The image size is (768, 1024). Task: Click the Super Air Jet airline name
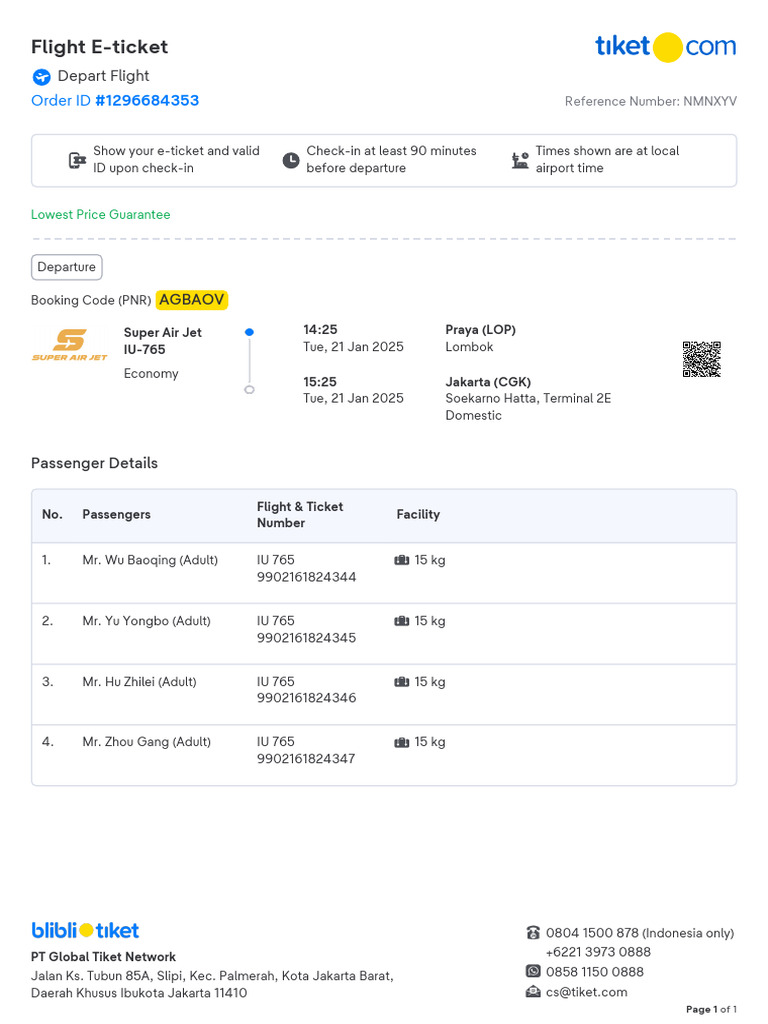point(163,332)
